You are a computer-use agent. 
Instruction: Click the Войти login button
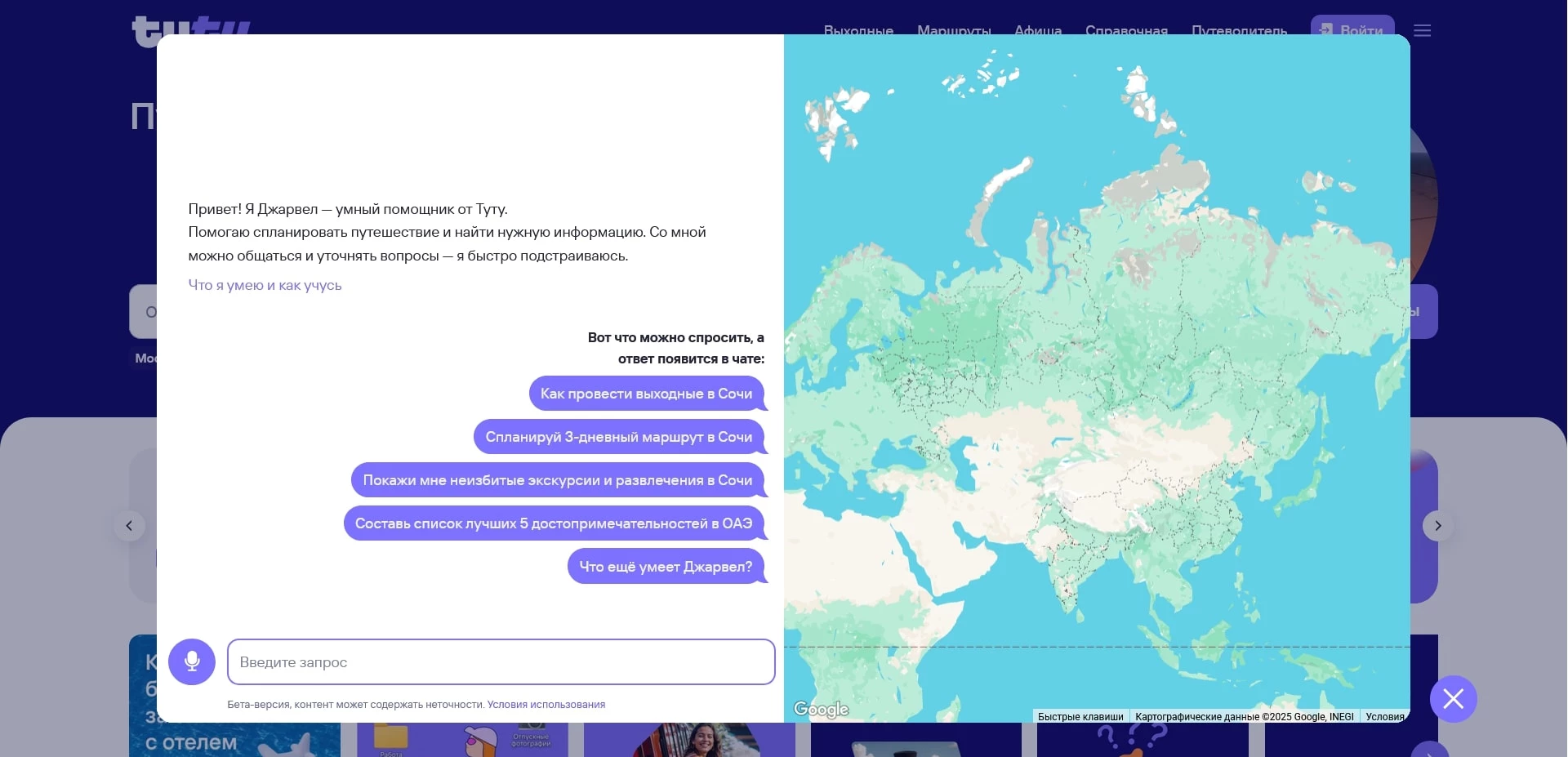click(1352, 28)
